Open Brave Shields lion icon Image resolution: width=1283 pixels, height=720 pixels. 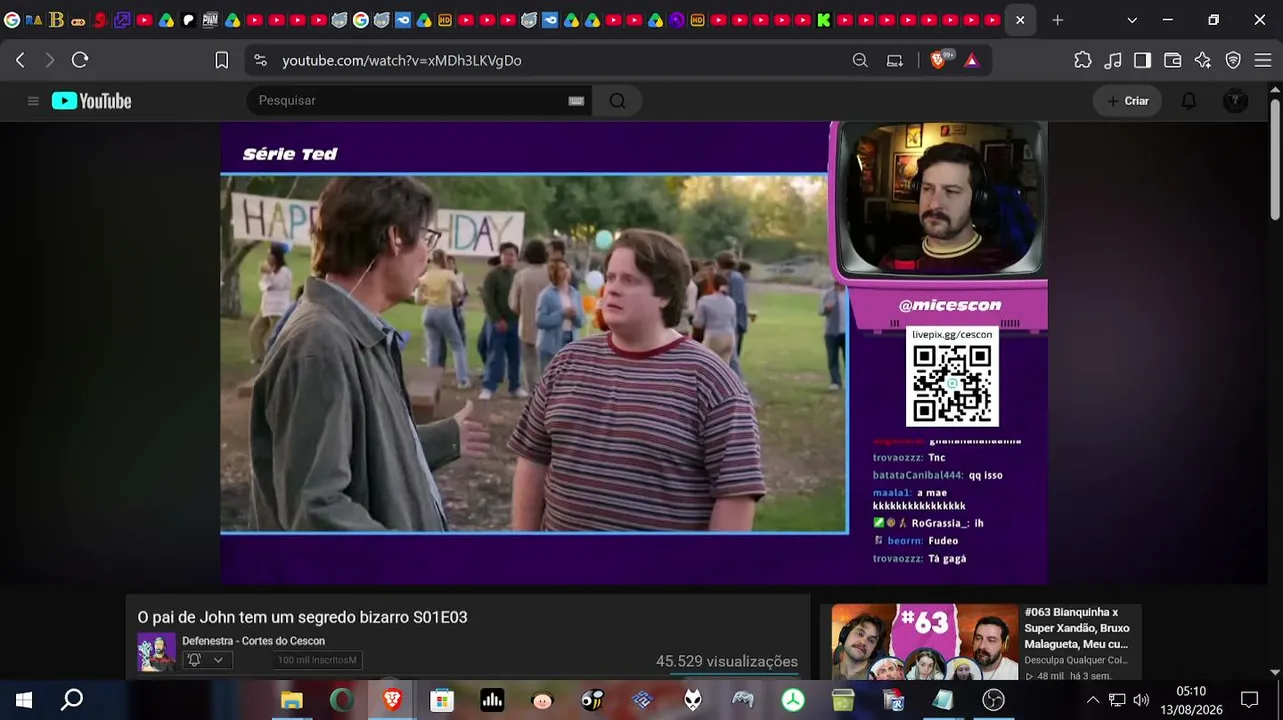click(x=938, y=60)
